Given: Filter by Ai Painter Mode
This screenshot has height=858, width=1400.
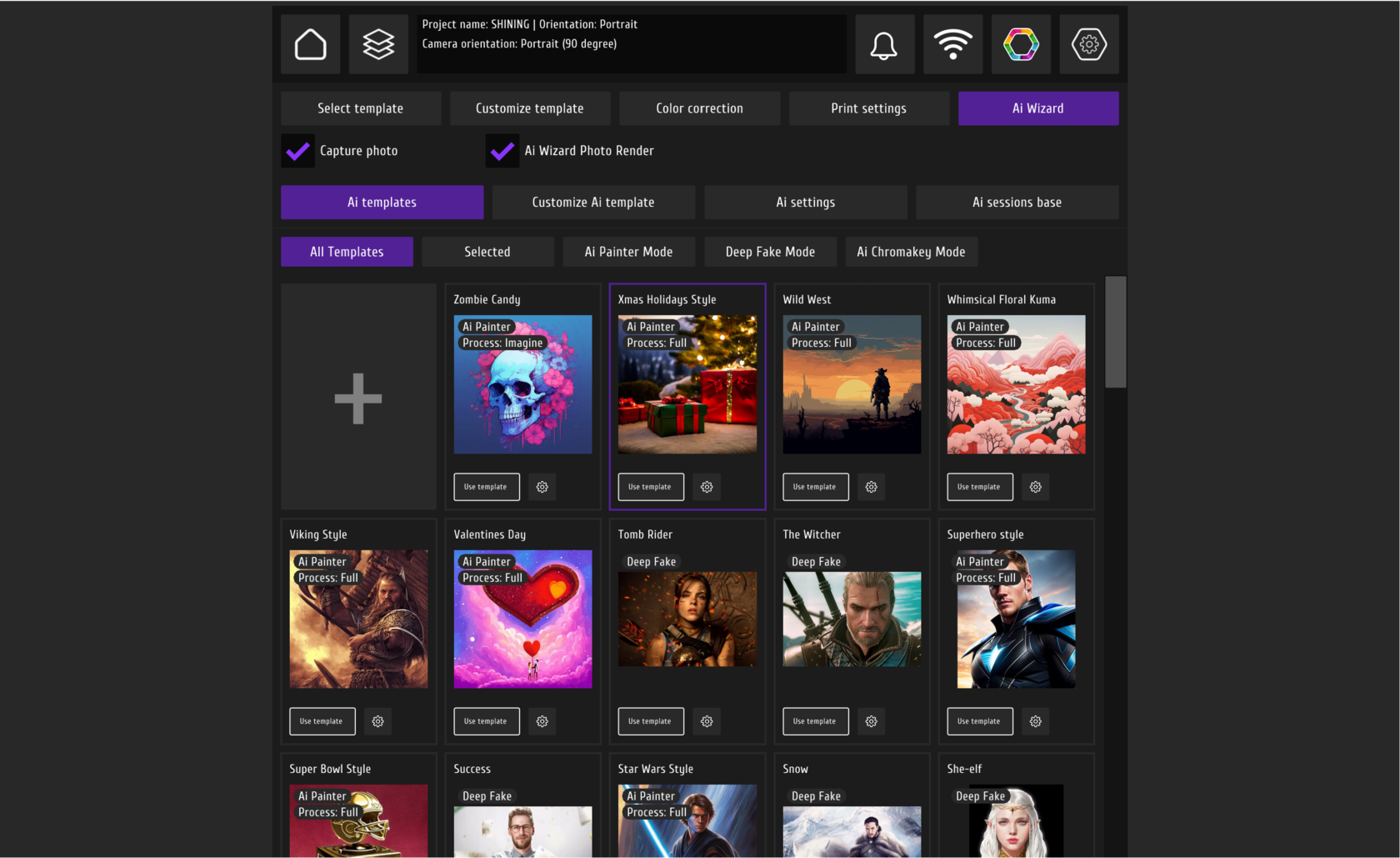Looking at the screenshot, I should pyautogui.click(x=629, y=252).
